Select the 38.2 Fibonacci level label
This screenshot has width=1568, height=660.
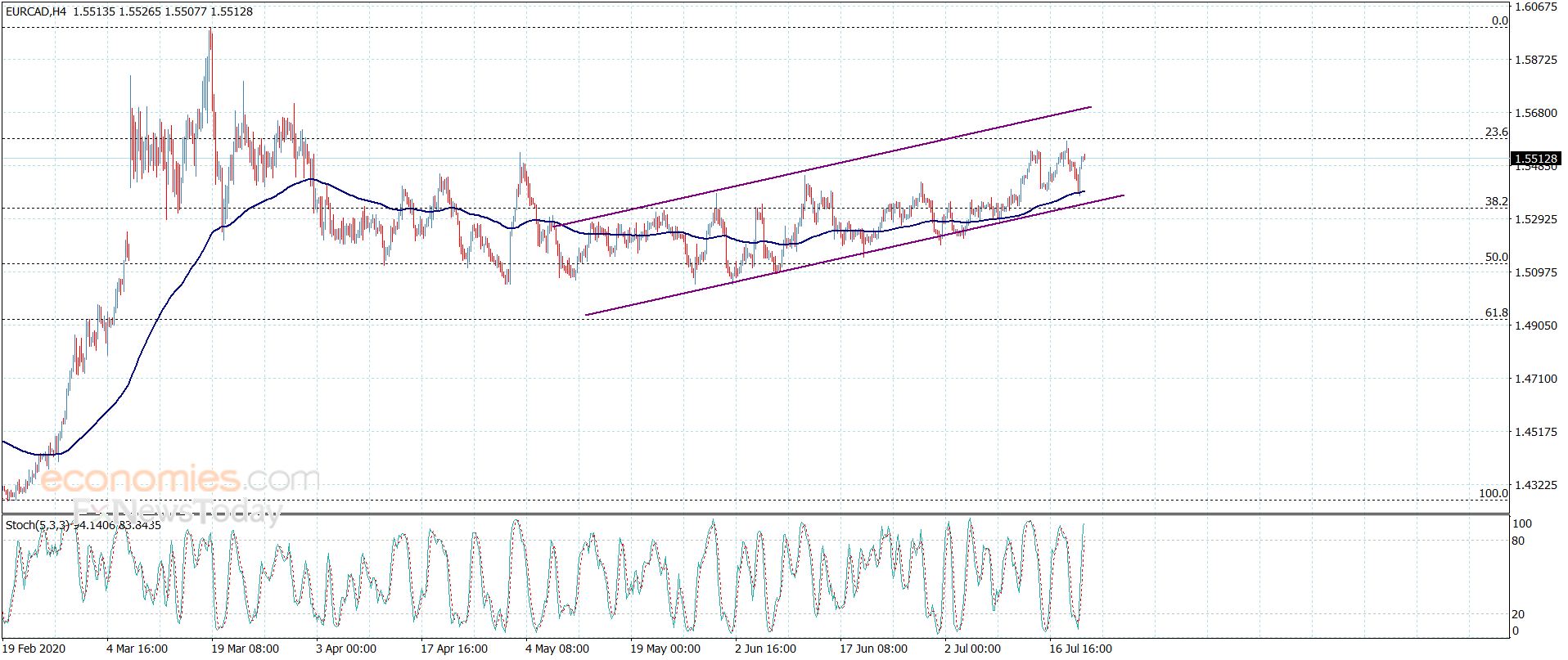click(x=1496, y=201)
